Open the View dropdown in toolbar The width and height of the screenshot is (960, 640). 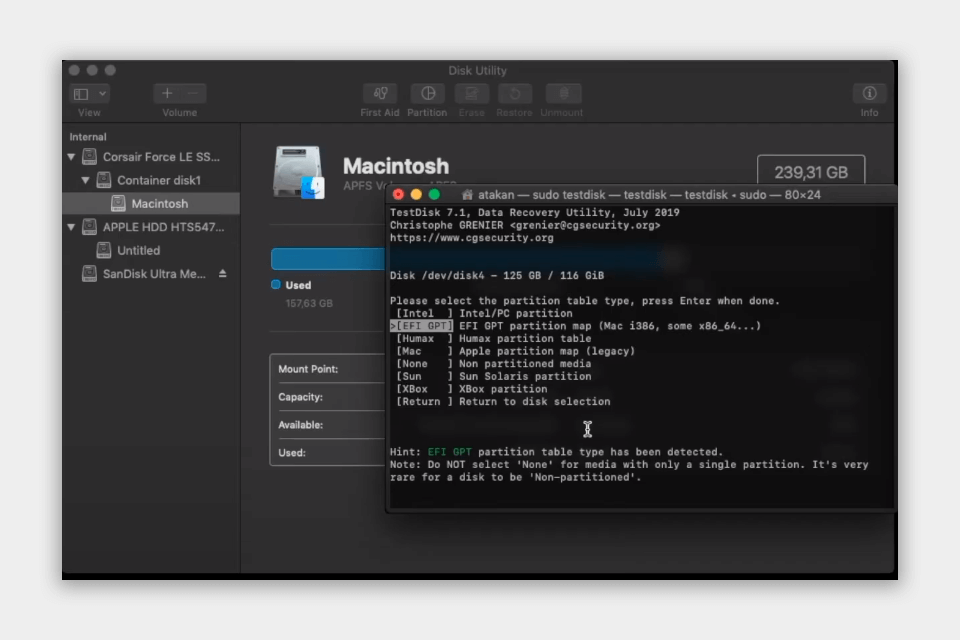89,94
